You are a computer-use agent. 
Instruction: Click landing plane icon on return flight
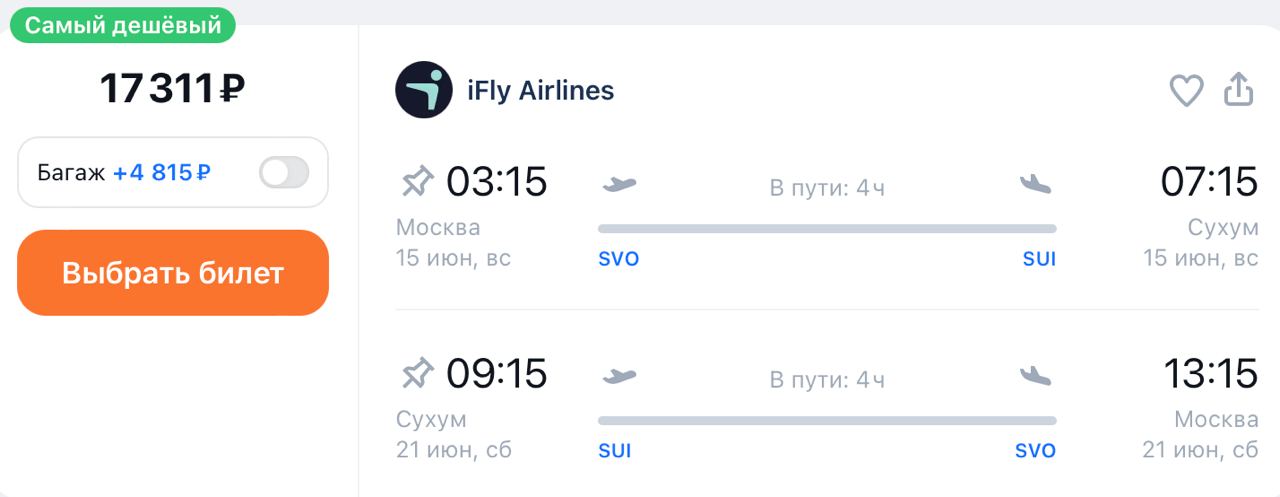[x=1035, y=376]
